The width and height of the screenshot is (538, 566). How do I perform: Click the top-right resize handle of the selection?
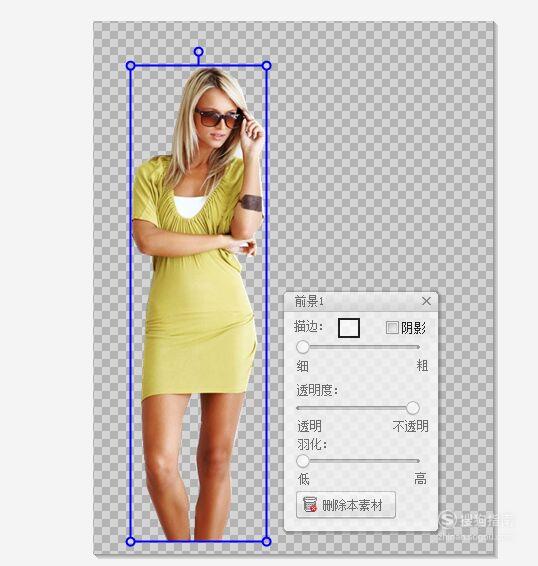(266, 66)
